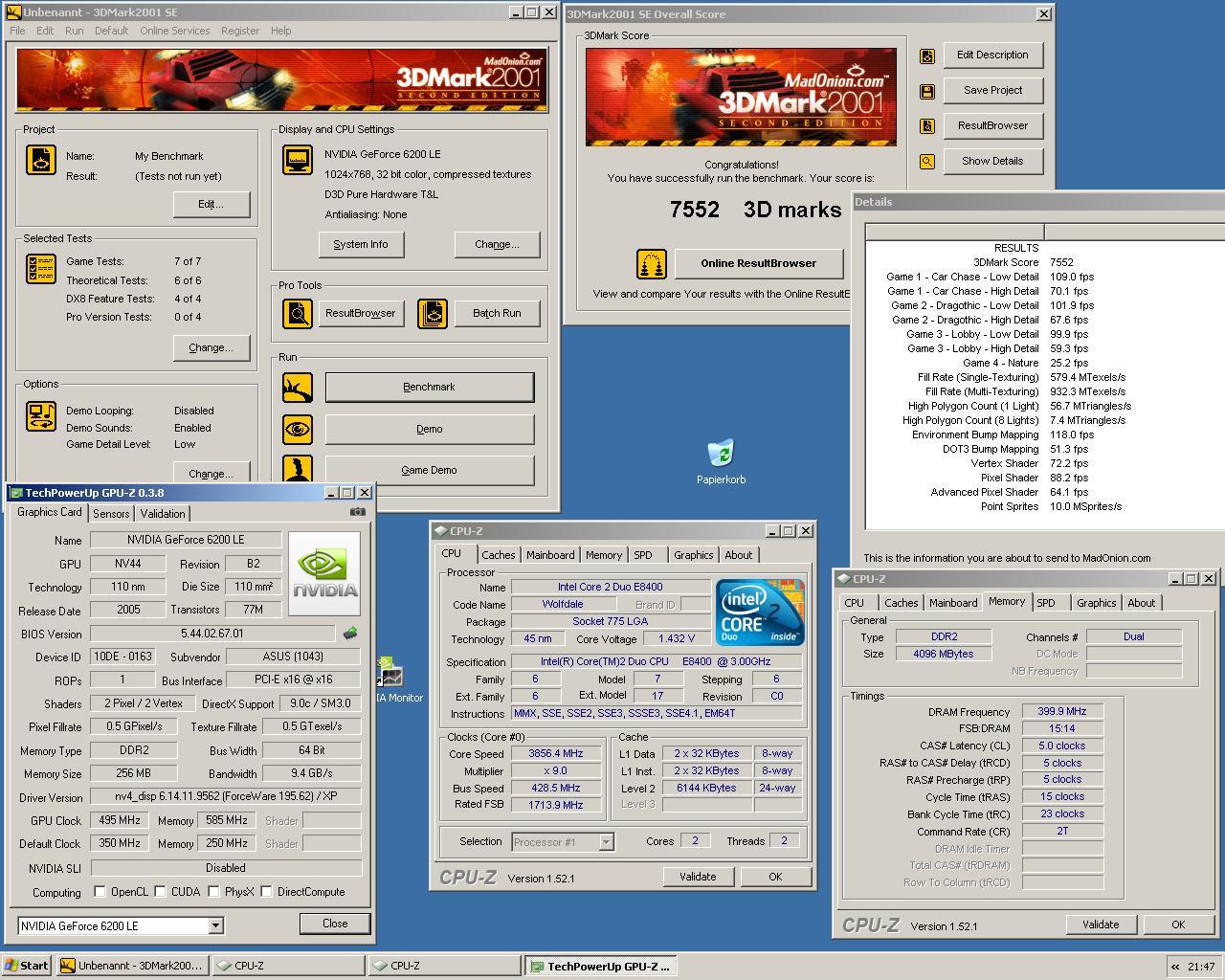Click the Project Edit... button

click(x=212, y=204)
